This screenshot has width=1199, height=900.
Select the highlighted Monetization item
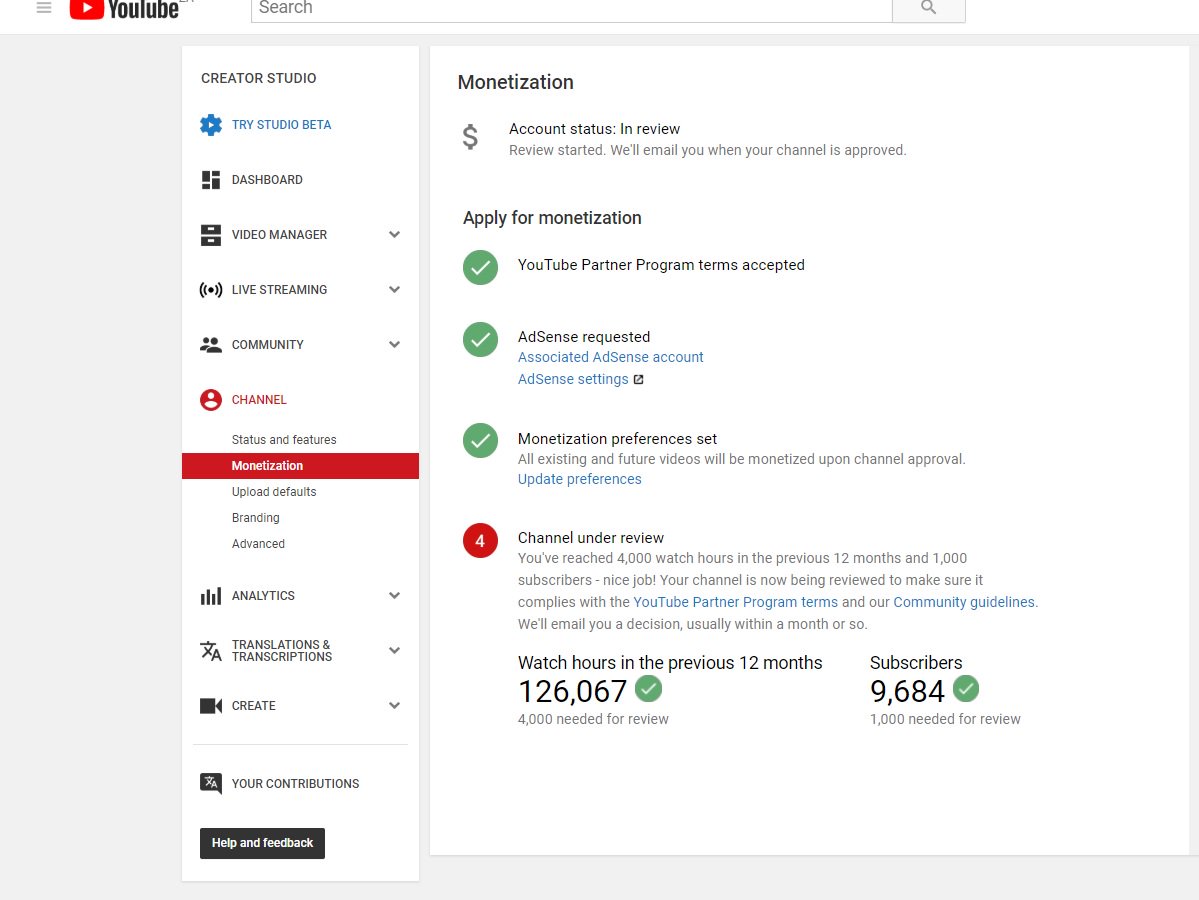pos(301,466)
